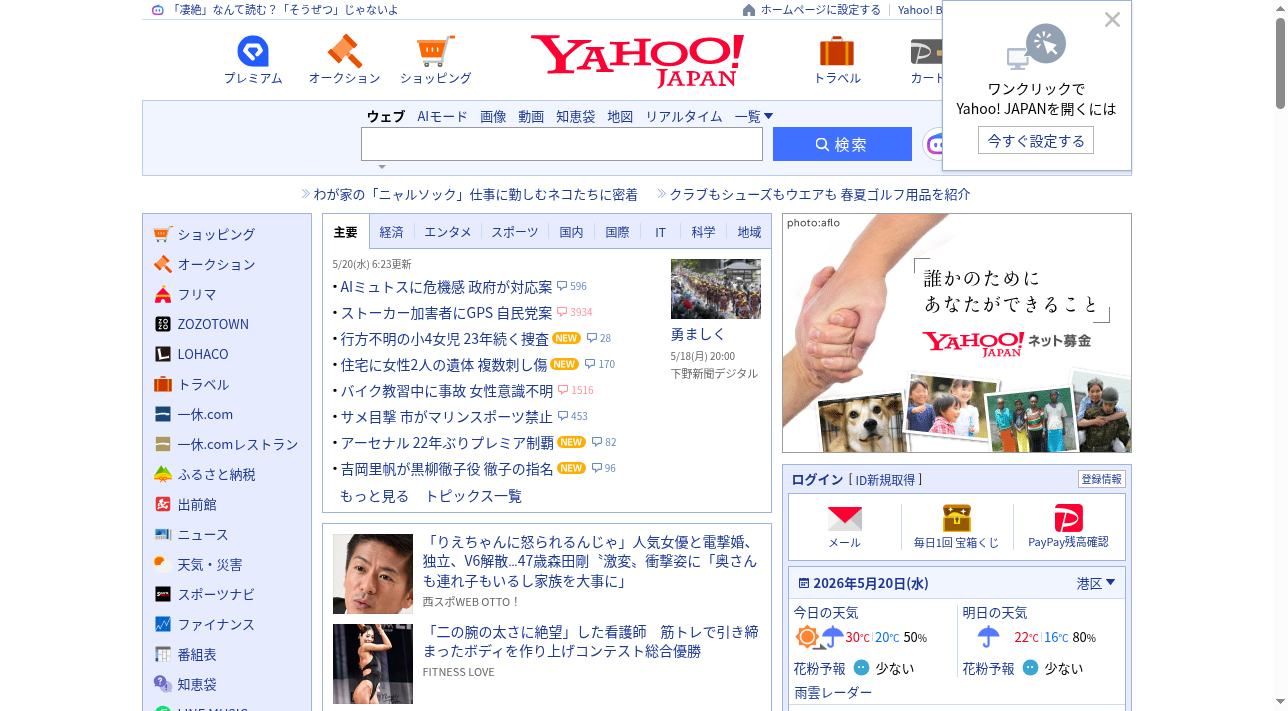Open the もっと見る link
Screen dimensions: 1288x711
374,496
